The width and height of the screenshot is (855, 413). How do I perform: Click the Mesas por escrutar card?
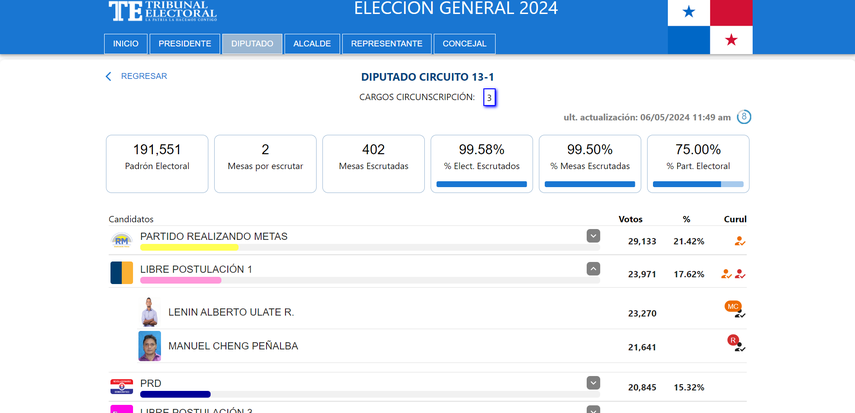click(x=265, y=164)
